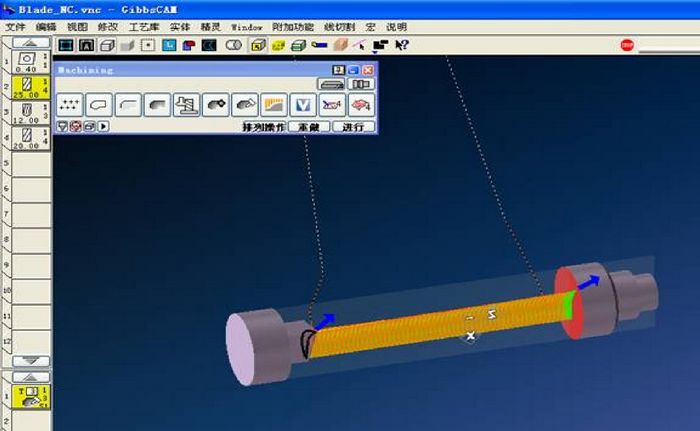Open the 线切割 menu
Viewport: 700px width, 431px height.
(339, 27)
